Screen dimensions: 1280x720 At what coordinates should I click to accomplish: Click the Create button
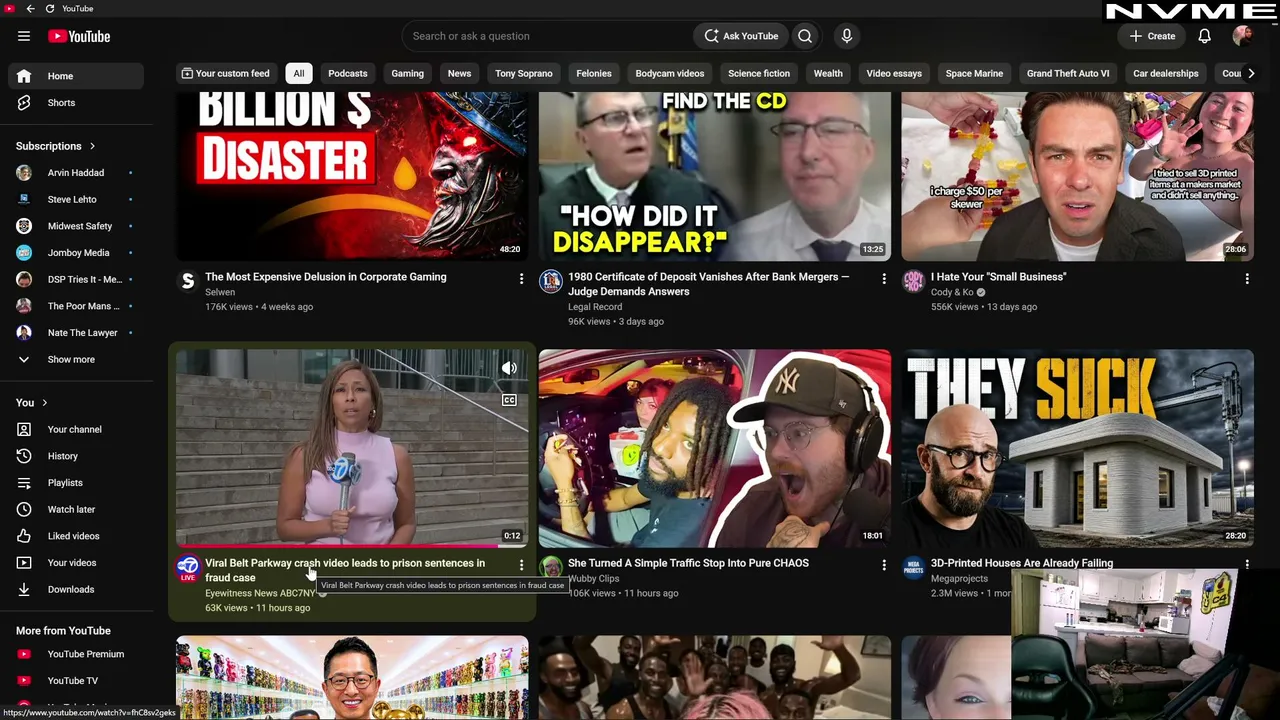(x=1152, y=36)
